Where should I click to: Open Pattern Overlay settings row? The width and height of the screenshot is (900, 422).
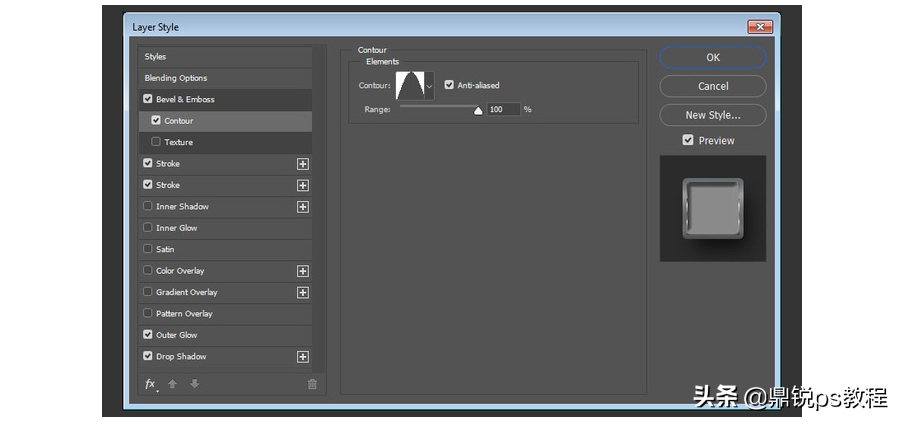click(225, 314)
